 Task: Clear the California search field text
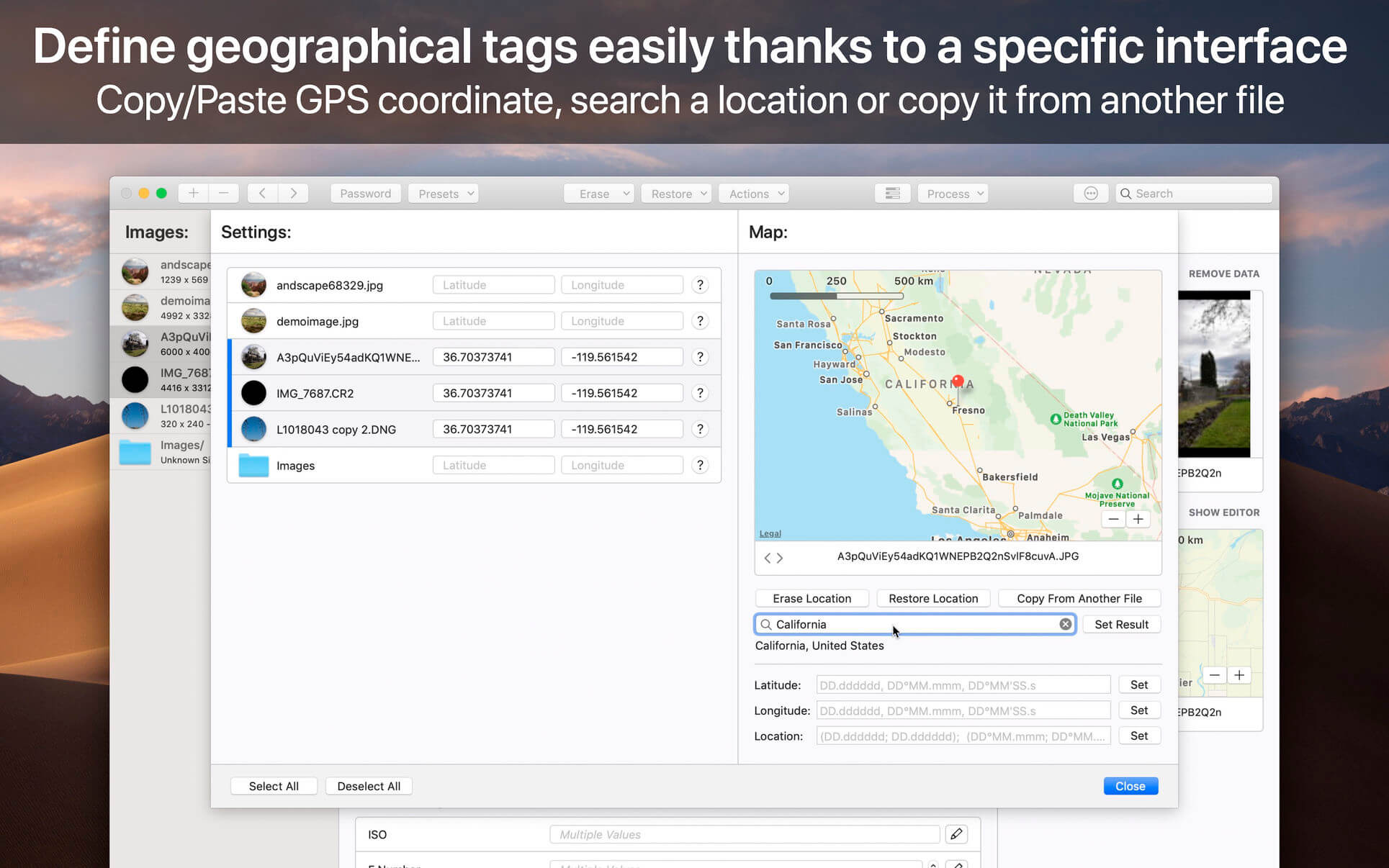[1065, 624]
